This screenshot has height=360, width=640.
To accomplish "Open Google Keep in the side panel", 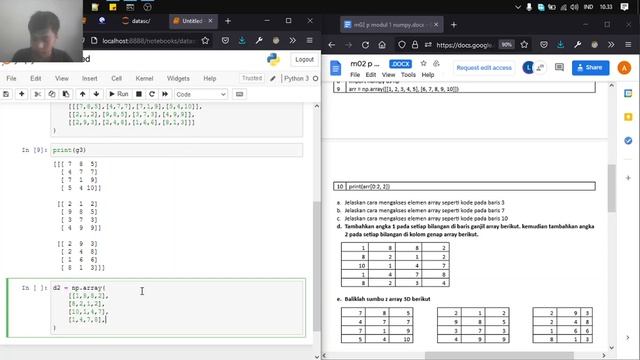I will coord(628,117).
